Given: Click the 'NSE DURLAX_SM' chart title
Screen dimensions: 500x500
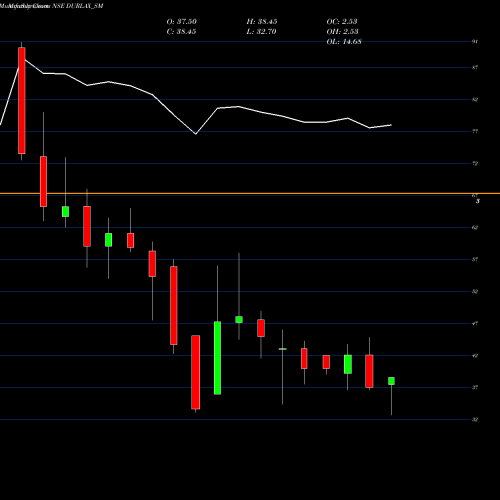Looking at the screenshot, I should pos(78,6).
